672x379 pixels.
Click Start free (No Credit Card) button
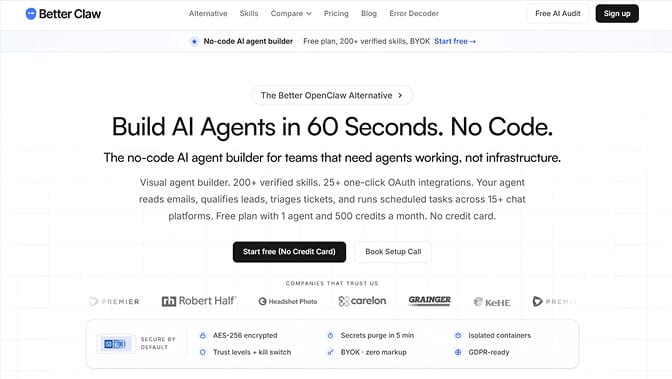click(x=289, y=252)
